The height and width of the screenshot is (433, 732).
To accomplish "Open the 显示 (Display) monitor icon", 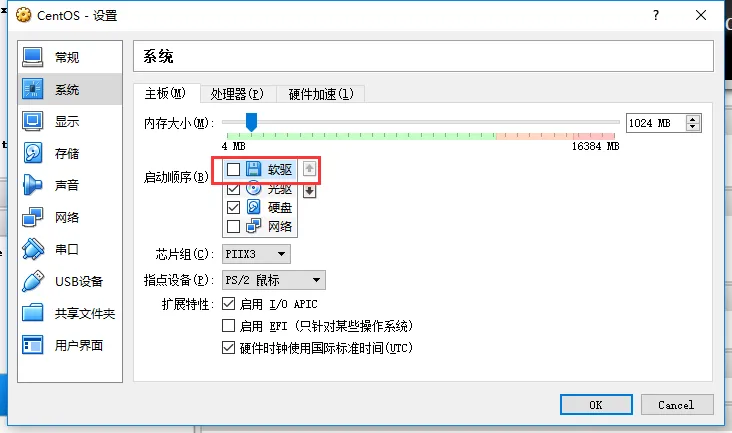I will pyautogui.click(x=33, y=121).
